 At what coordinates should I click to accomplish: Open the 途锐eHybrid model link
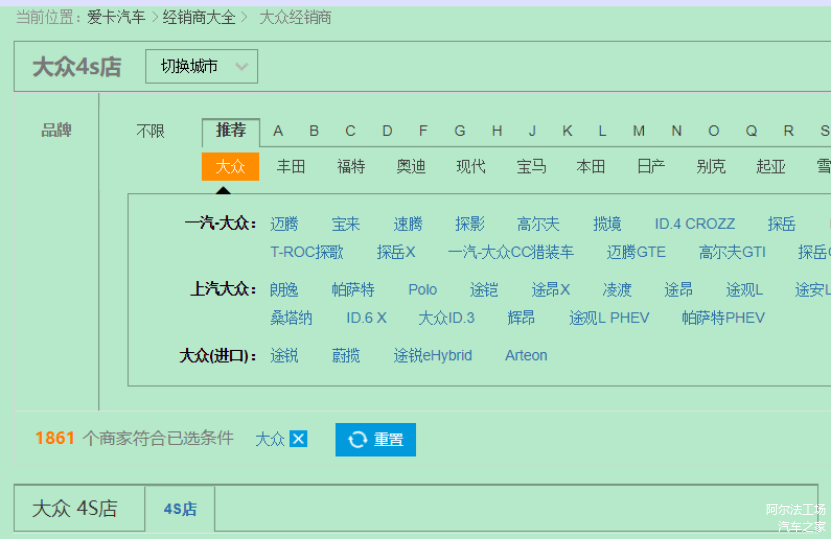click(x=432, y=356)
